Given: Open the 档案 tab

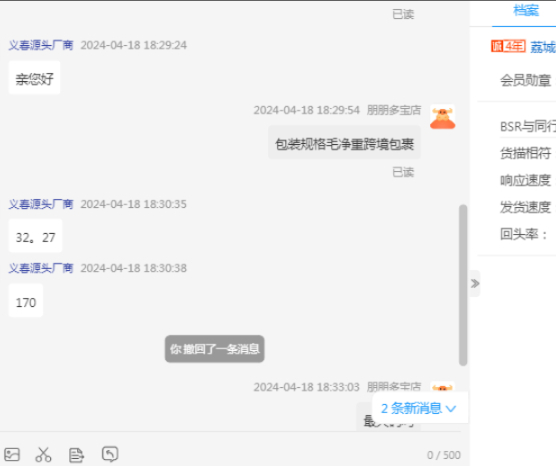Looking at the screenshot, I should pyautogui.click(x=526, y=11).
